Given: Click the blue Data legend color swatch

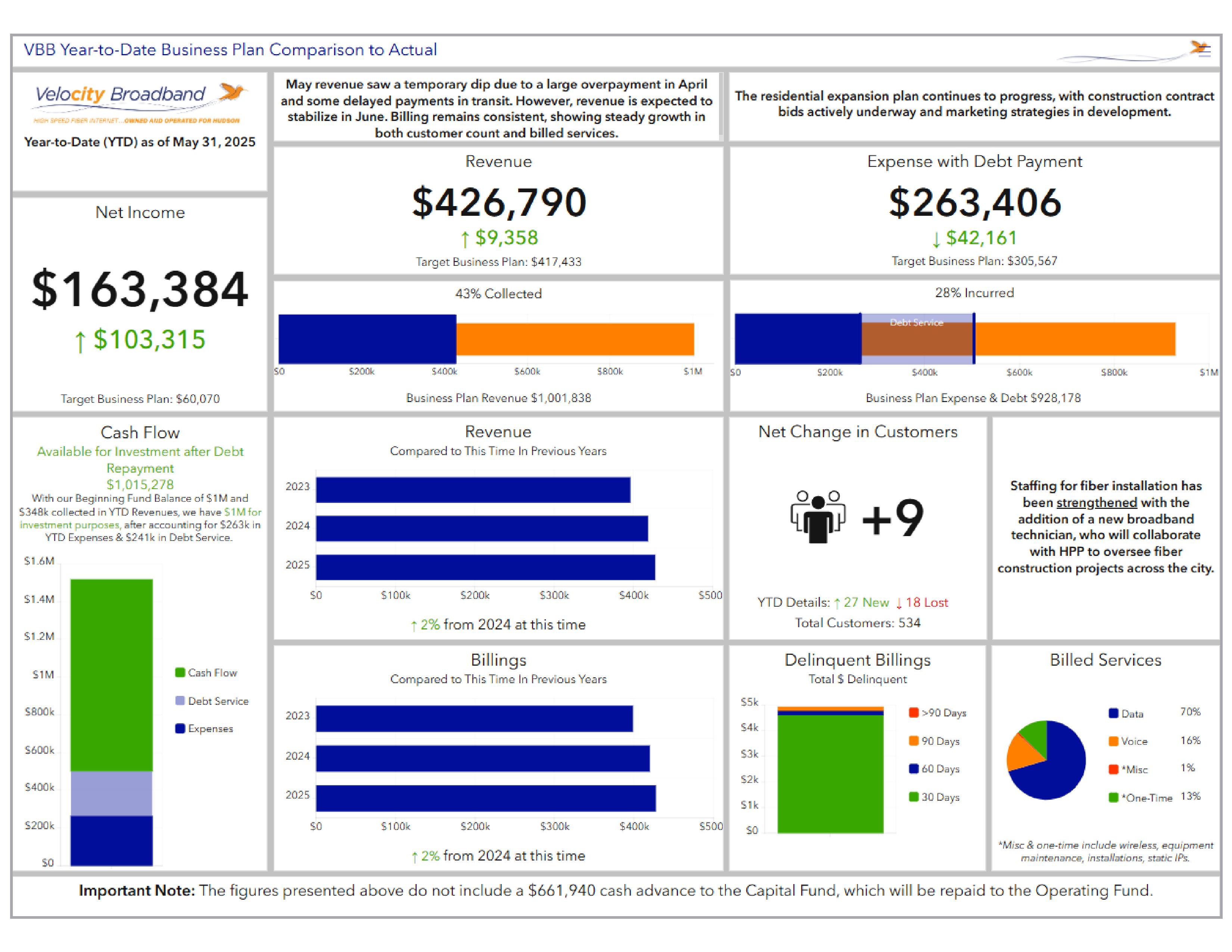Looking at the screenshot, I should point(1113,713).
